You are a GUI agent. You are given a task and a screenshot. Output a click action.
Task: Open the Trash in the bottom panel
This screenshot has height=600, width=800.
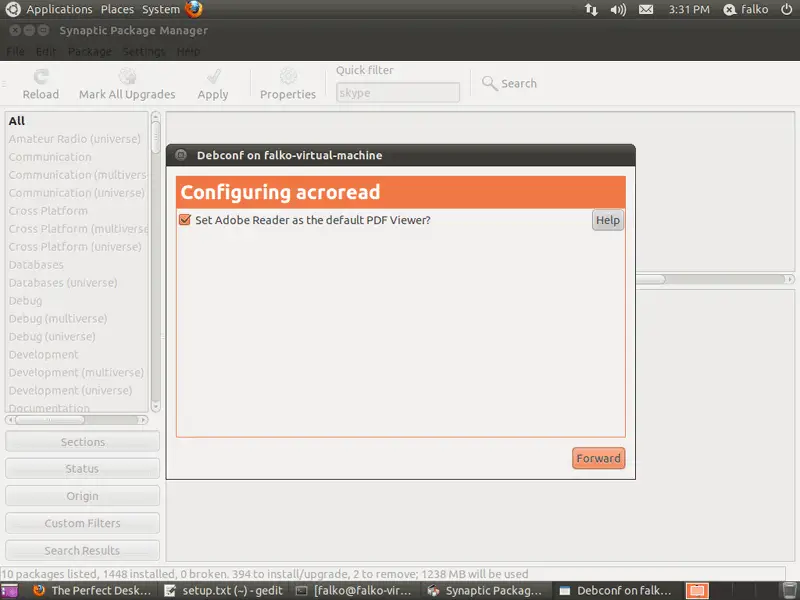pyautogui.click(x=789, y=591)
